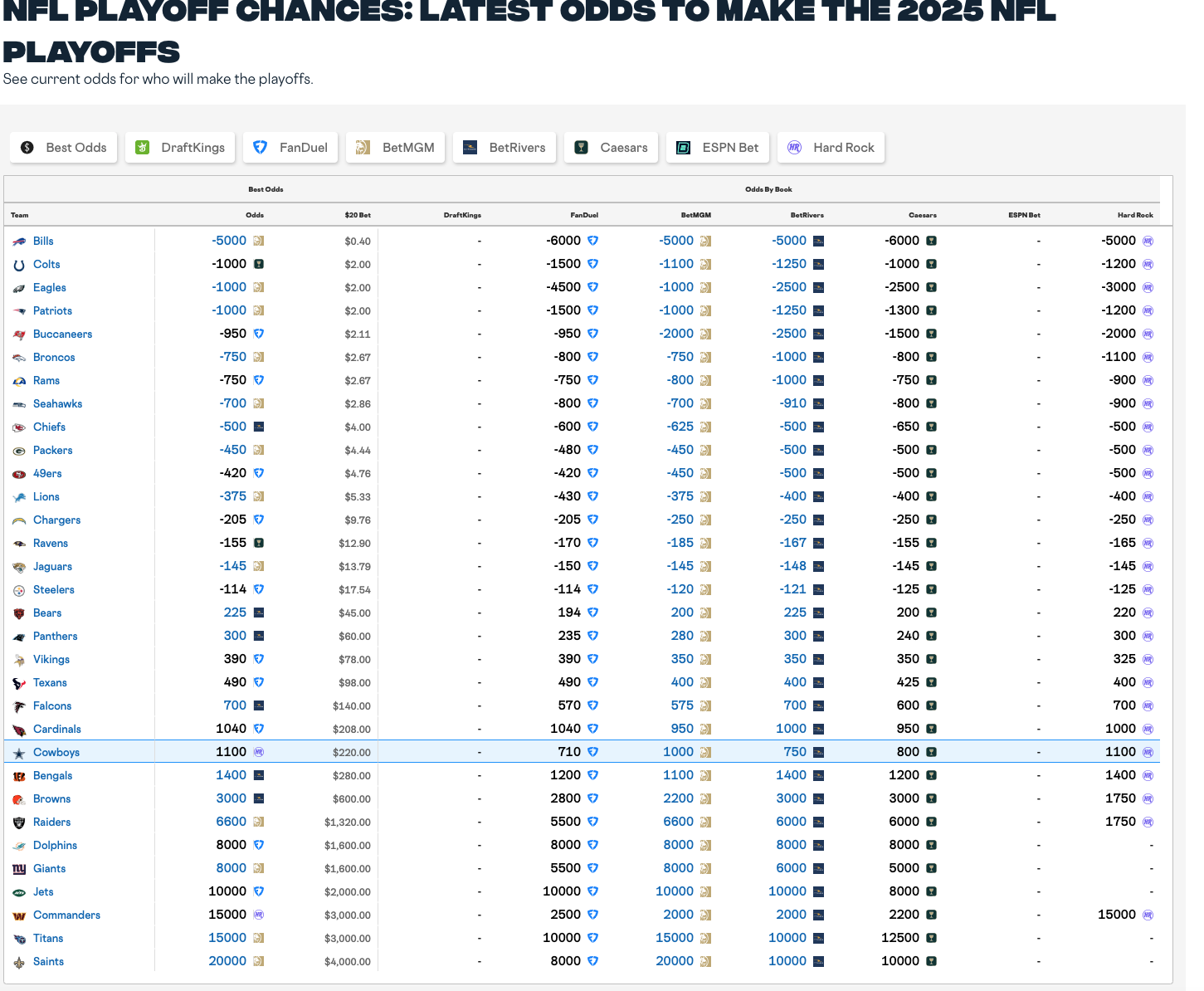This screenshot has width=1204, height=991.
Task: Switch to the DraftKings tab
Action: (181, 148)
